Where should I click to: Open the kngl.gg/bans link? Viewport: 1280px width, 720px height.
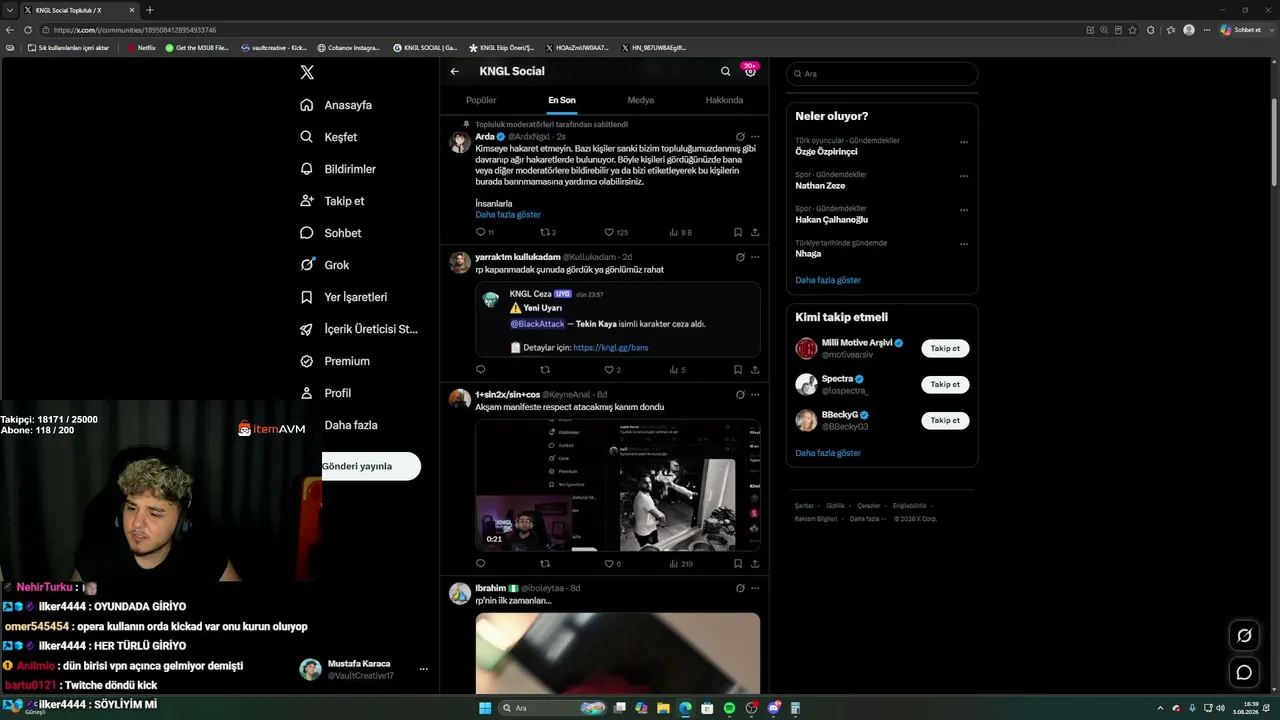tap(611, 348)
